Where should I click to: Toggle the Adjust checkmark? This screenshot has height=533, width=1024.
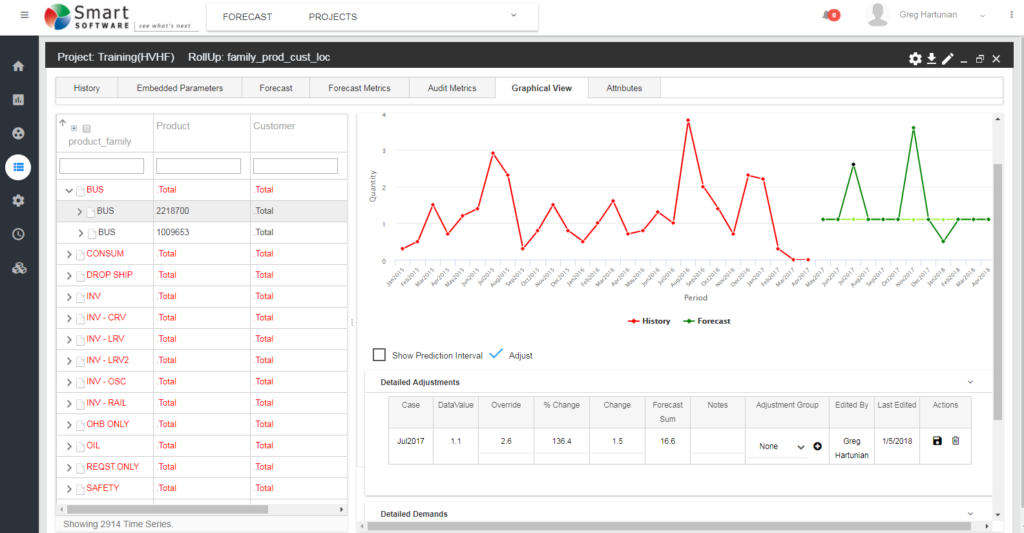pyautogui.click(x=496, y=354)
